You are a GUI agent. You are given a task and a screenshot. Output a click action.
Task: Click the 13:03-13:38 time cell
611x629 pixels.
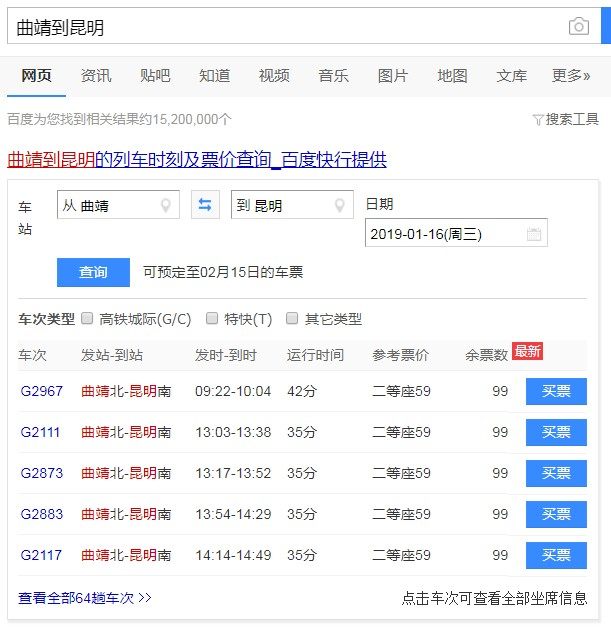click(233, 432)
